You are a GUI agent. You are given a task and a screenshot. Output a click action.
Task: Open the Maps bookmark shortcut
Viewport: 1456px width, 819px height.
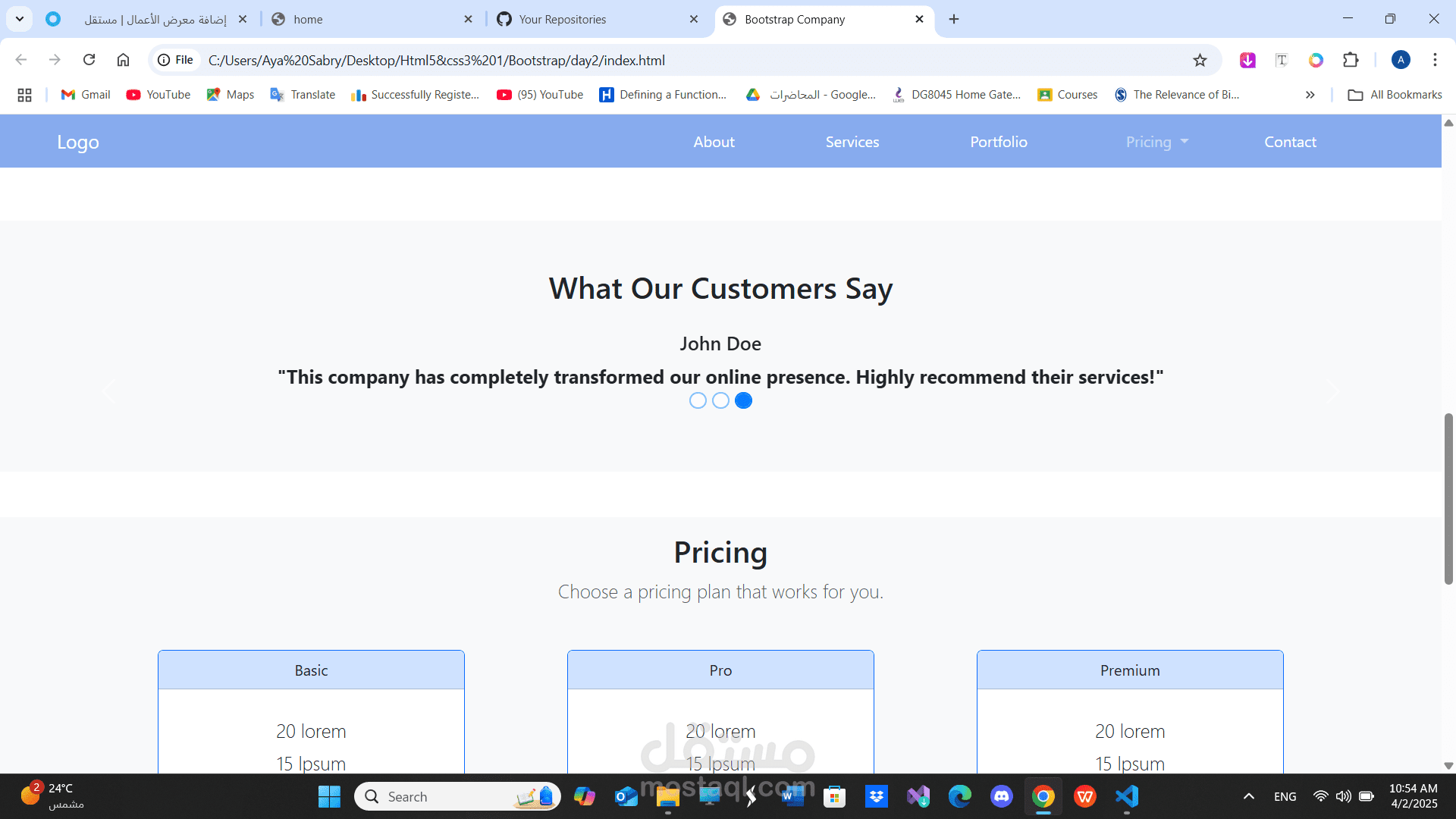pos(230,94)
